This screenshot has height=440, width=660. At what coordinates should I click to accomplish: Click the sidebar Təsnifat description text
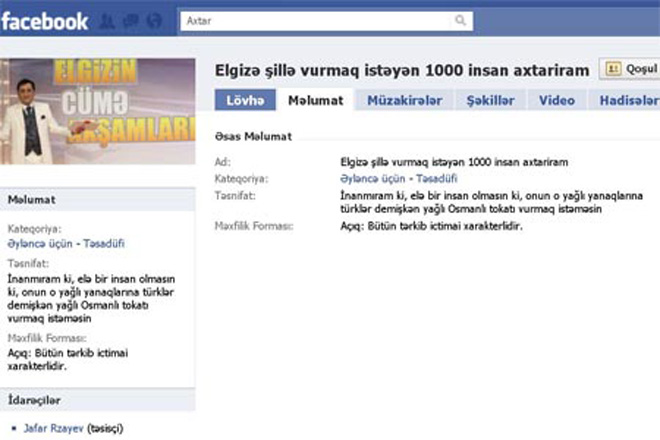(x=91, y=299)
